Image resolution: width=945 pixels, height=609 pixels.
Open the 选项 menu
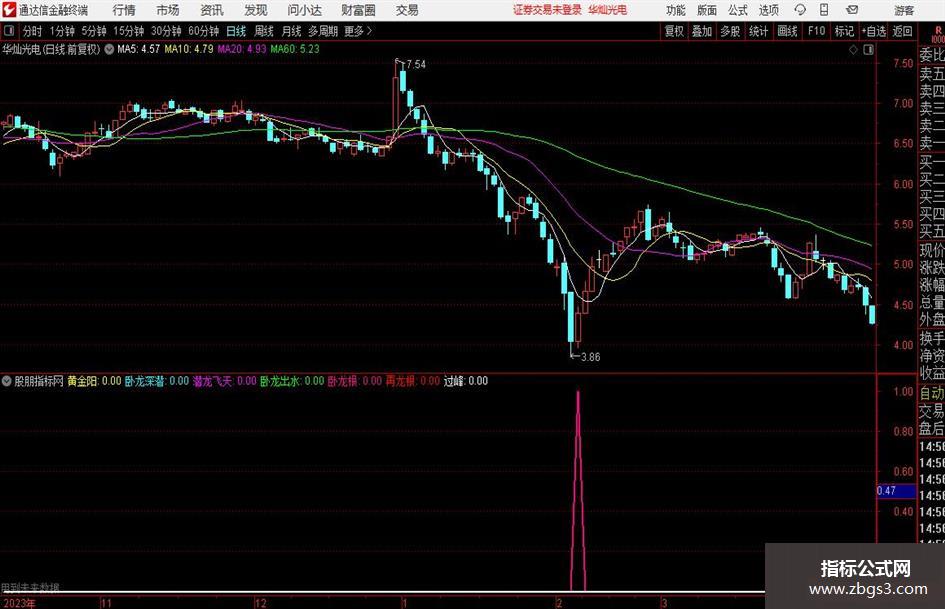(x=768, y=10)
